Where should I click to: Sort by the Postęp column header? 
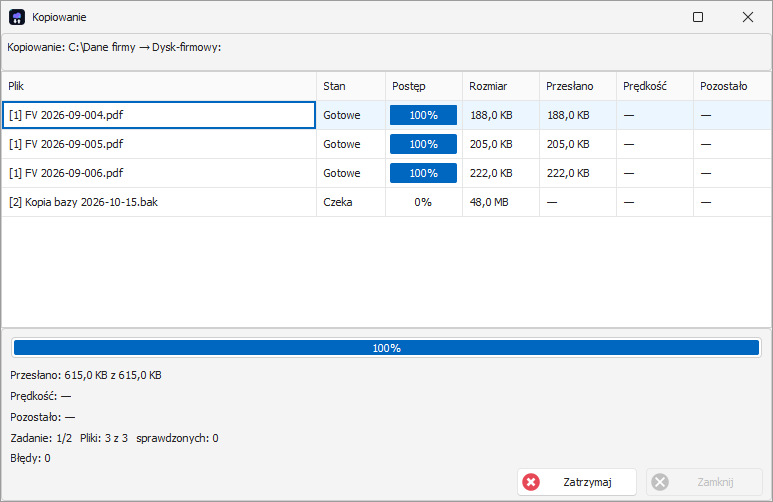(x=424, y=86)
